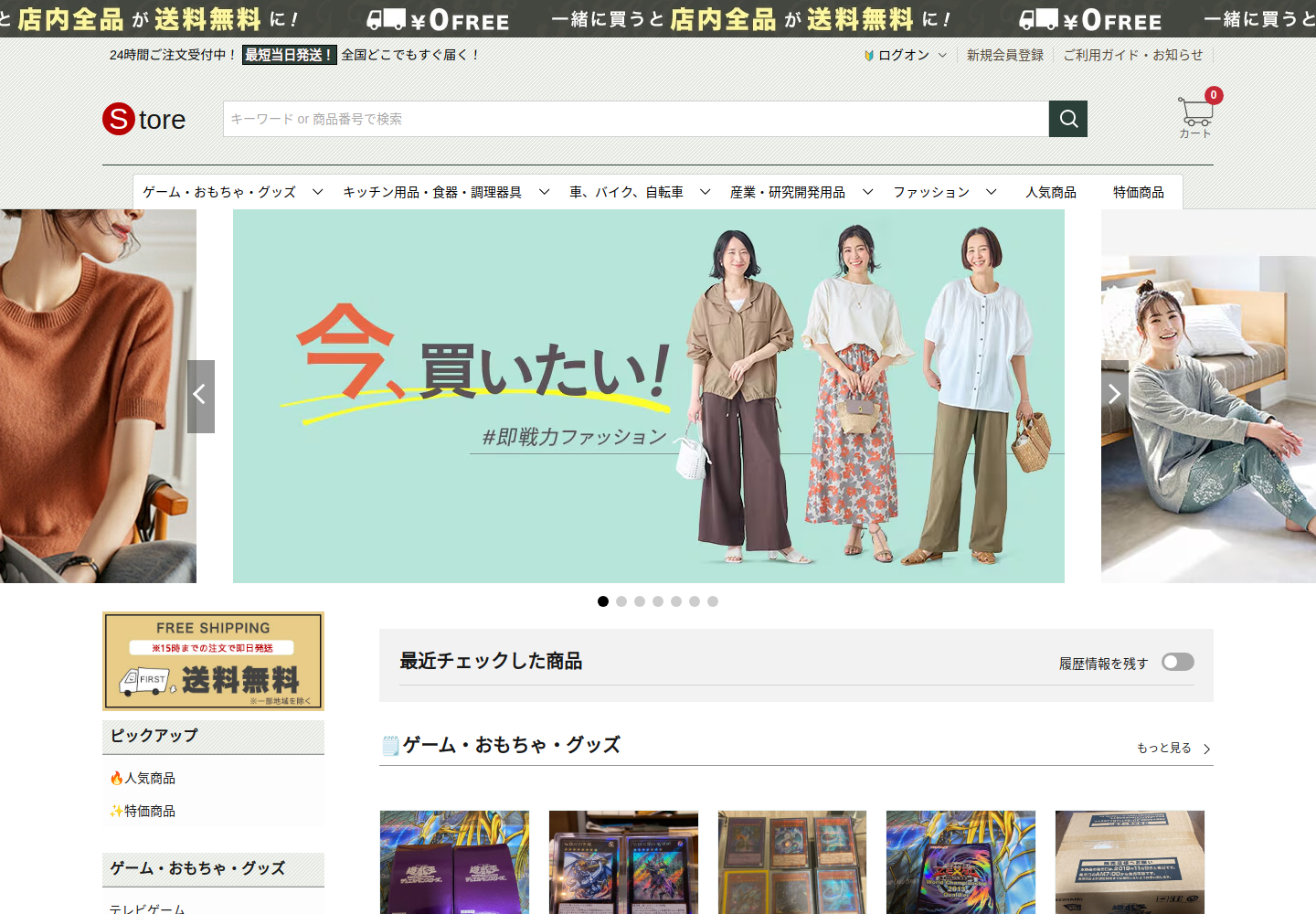Click the もっと見る link

[x=1164, y=748]
